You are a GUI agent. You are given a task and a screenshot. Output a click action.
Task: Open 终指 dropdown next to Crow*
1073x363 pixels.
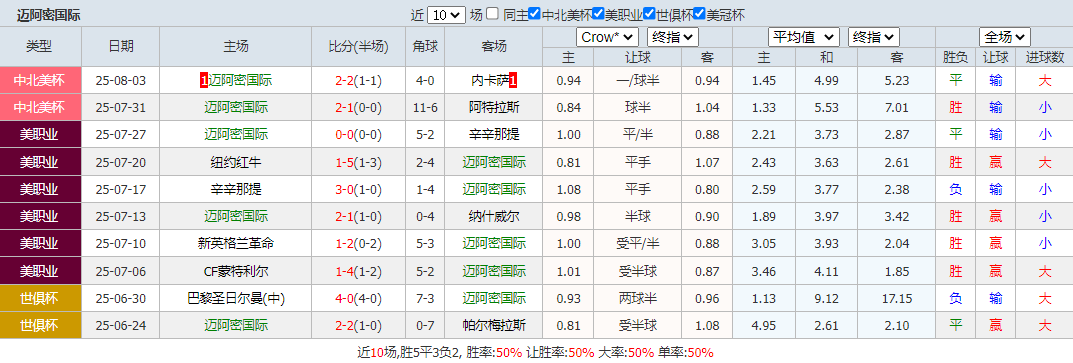tap(672, 37)
